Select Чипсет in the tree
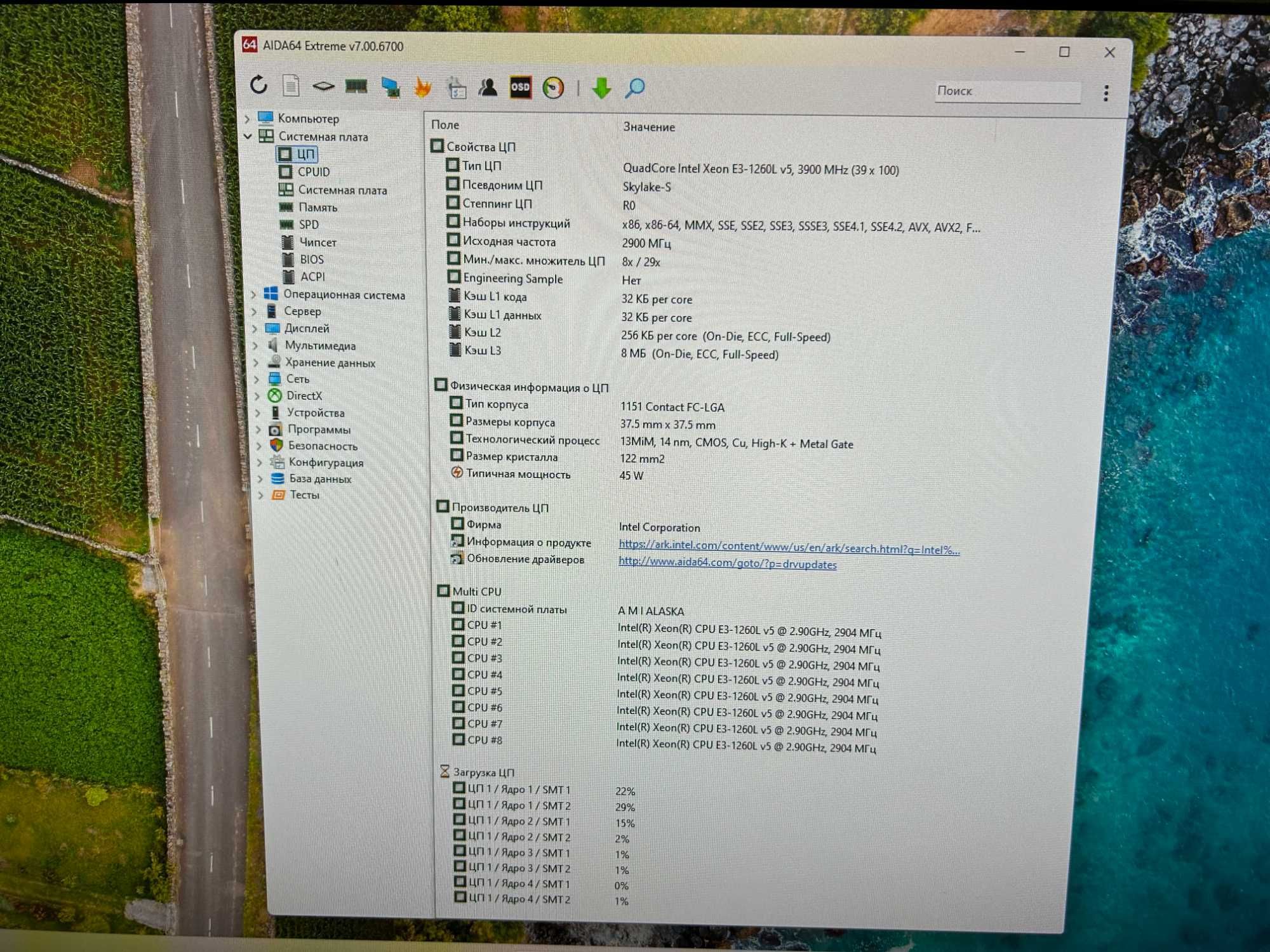The height and width of the screenshot is (952, 1270). [x=309, y=242]
